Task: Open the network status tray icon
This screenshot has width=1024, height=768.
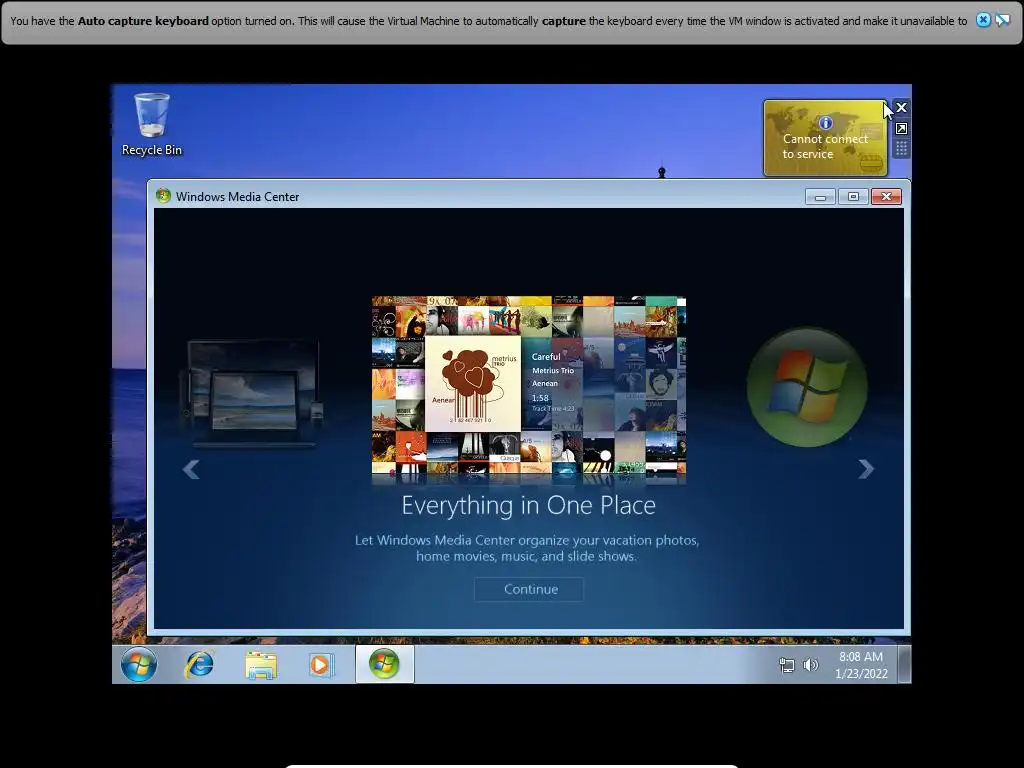Action: pos(787,665)
